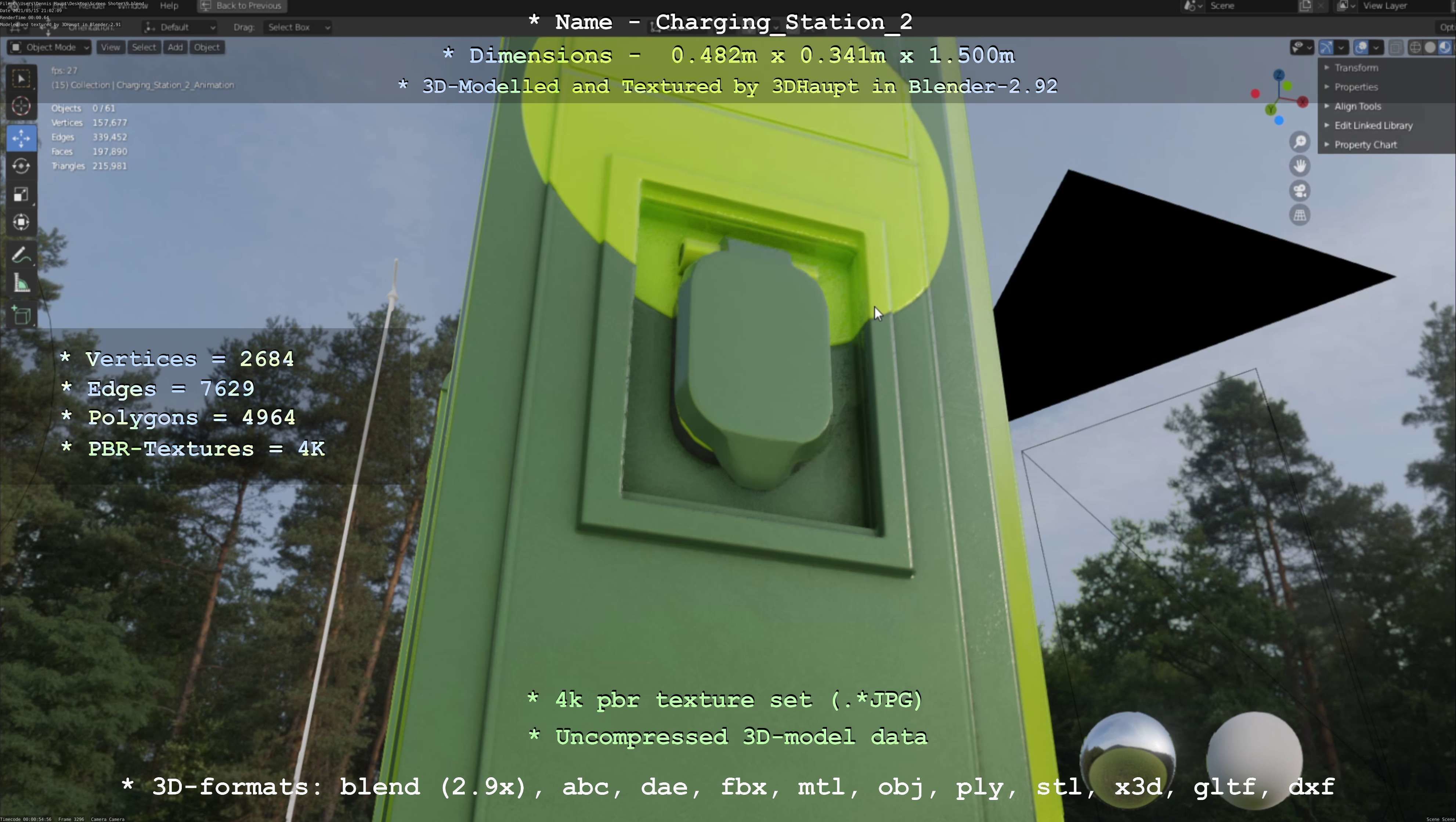1456x822 pixels.
Task: Open the Drag Select Box dropdown
Action: (298, 27)
